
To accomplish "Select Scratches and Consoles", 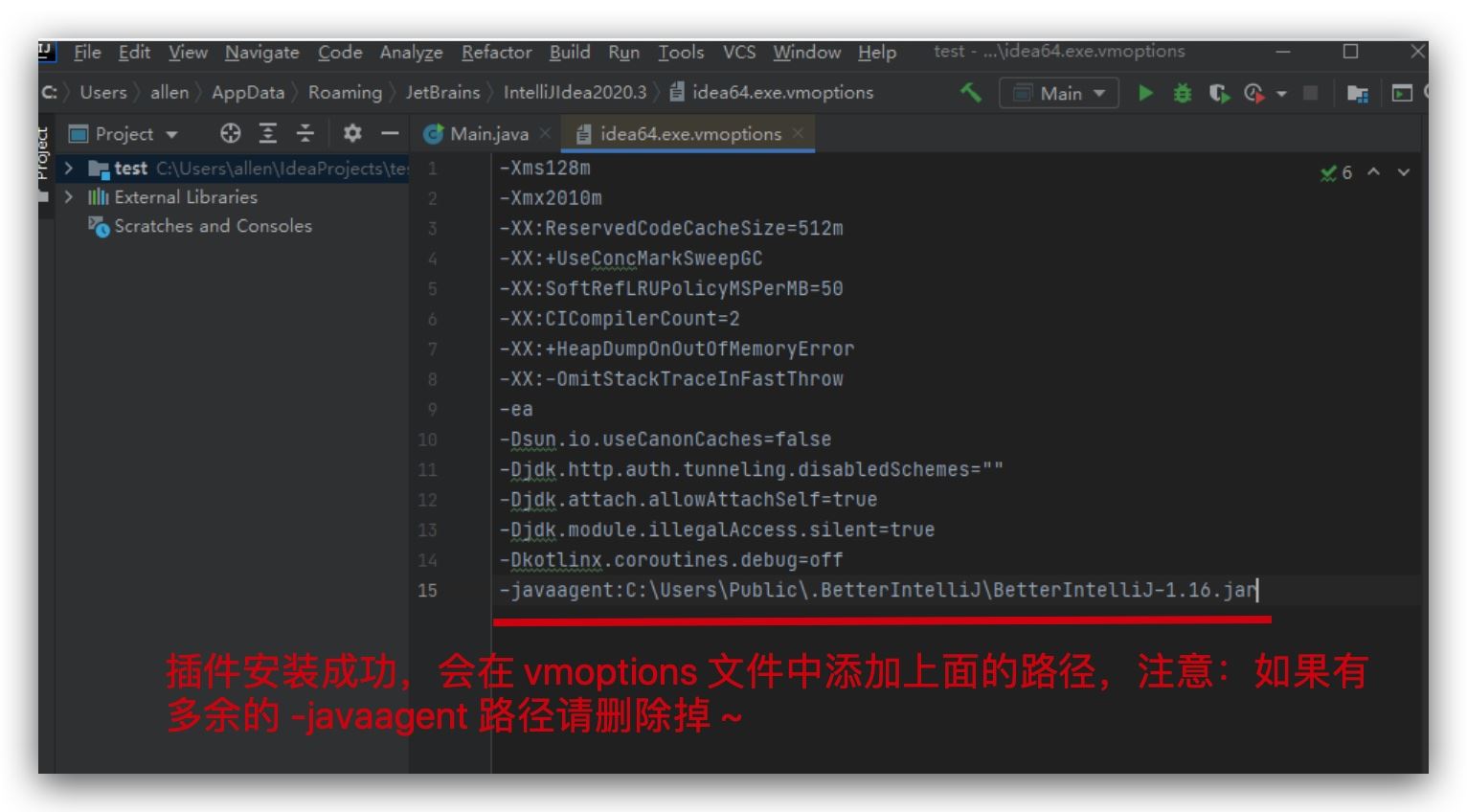I will [x=213, y=226].
